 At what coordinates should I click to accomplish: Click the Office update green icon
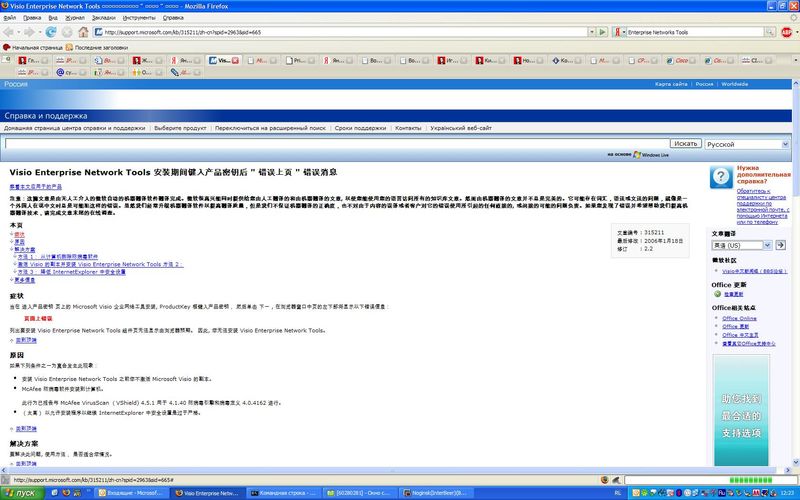click(717, 294)
